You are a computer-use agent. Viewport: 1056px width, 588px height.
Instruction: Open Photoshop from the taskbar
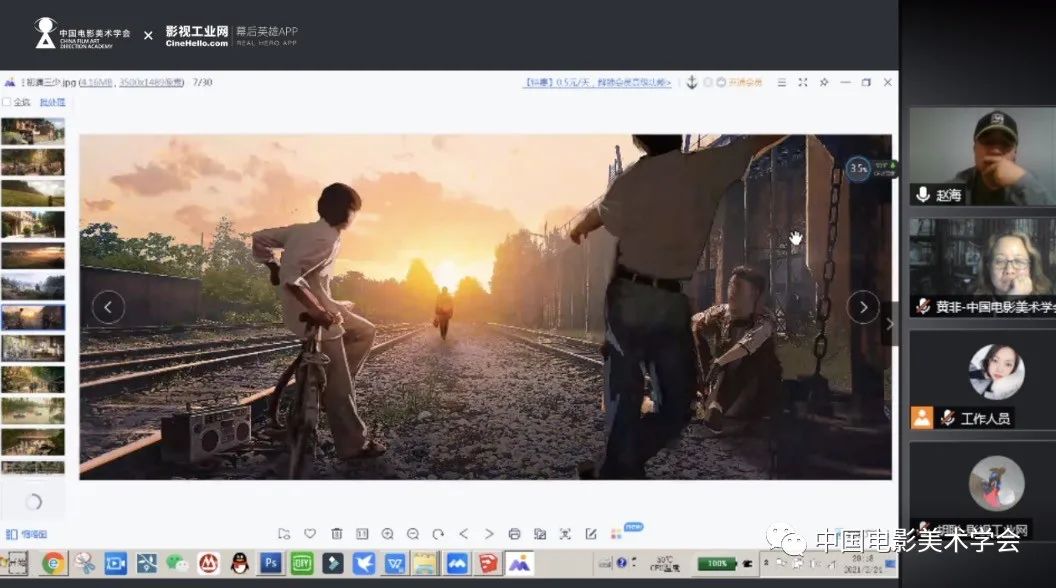[270, 563]
